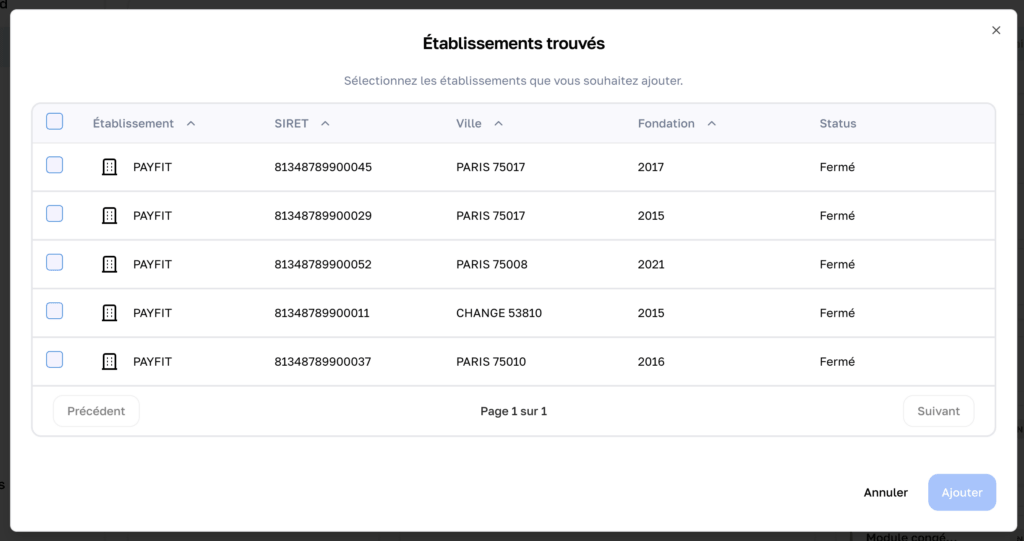Click building icon for SIRET 81348789900045
This screenshot has height=541, width=1024.
pos(110,167)
